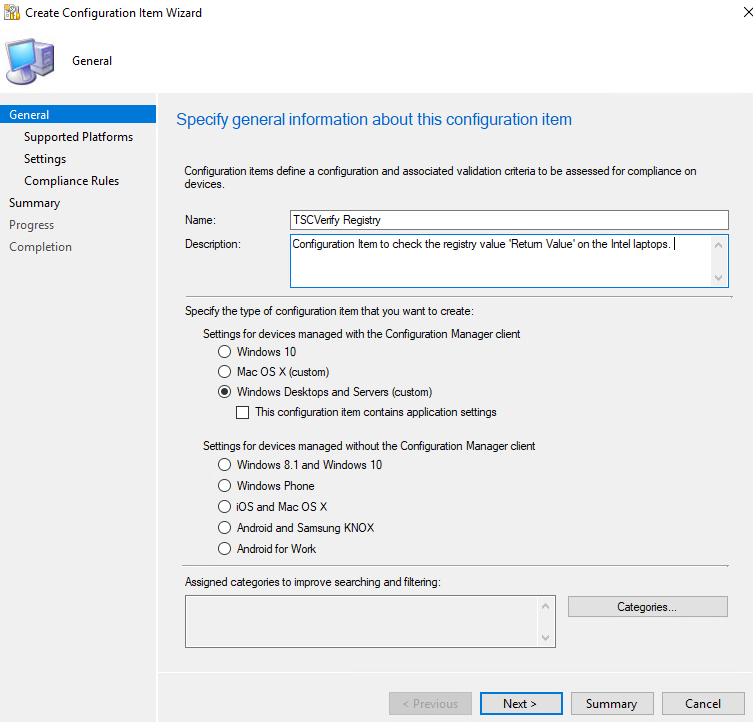Click the wizard title bar icon

pyautogui.click(x=11, y=13)
